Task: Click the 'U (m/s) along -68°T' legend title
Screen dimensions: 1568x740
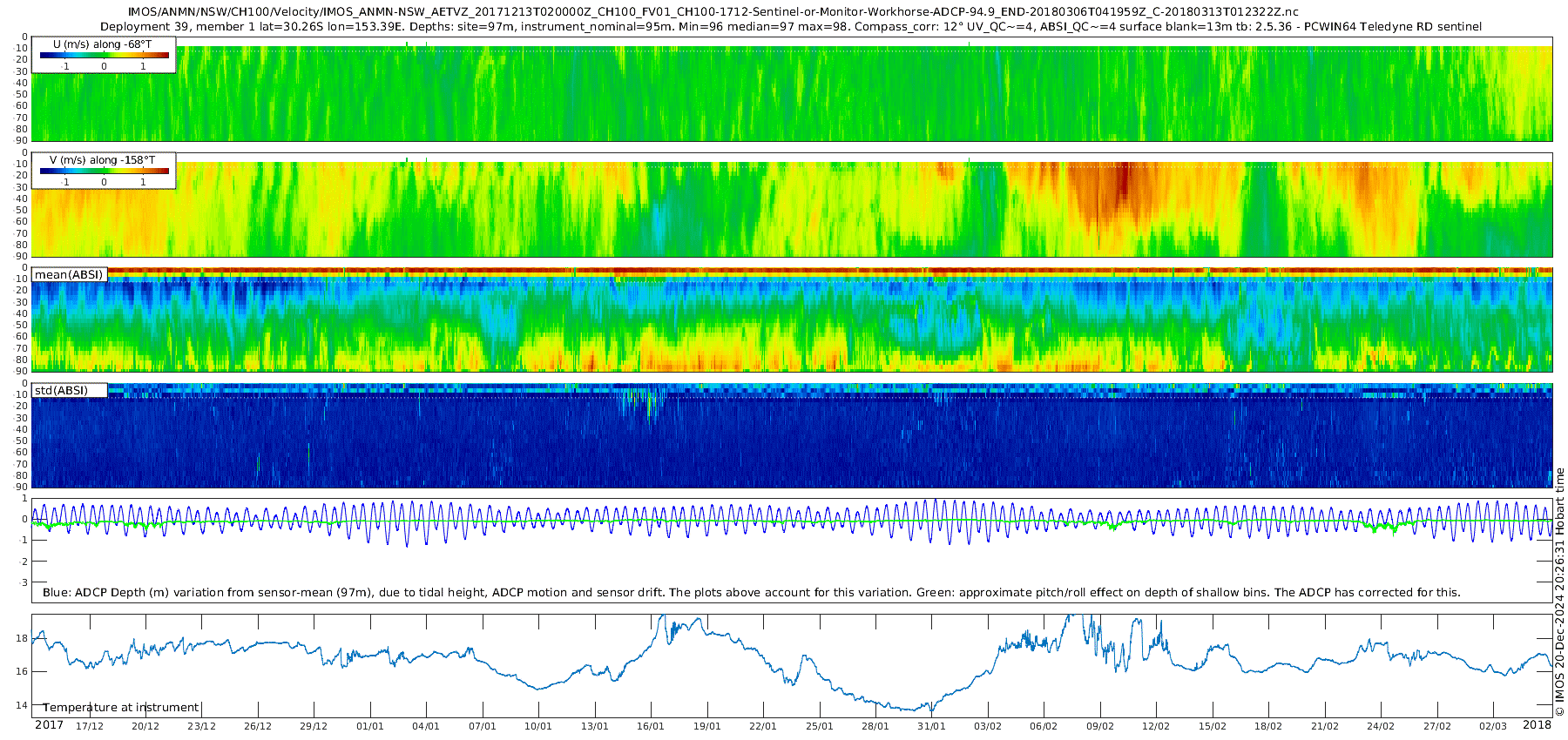Action: pyautogui.click(x=102, y=44)
